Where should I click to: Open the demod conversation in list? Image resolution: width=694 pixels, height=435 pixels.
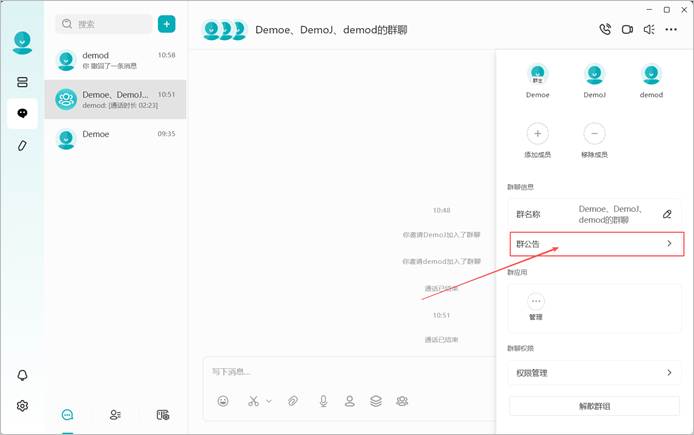[x=116, y=60]
